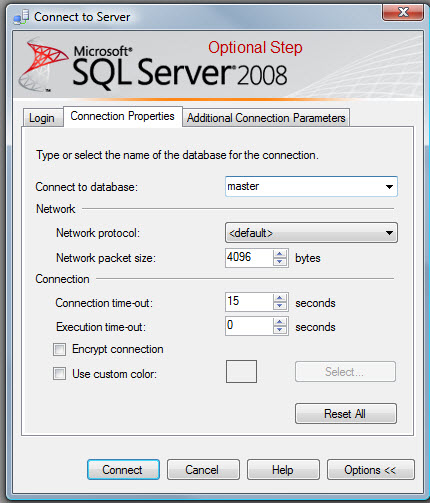Image resolution: width=430 pixels, height=503 pixels.
Task: Tick the Use custom color checkbox
Action: tap(59, 374)
